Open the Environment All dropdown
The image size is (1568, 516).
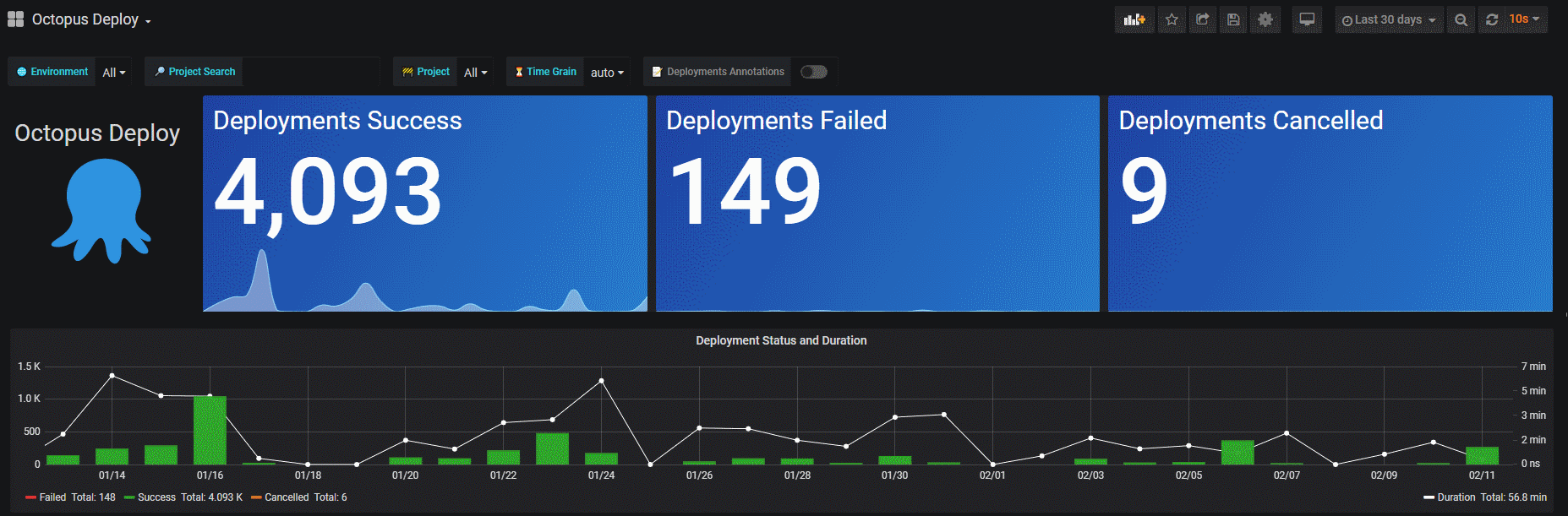(113, 72)
